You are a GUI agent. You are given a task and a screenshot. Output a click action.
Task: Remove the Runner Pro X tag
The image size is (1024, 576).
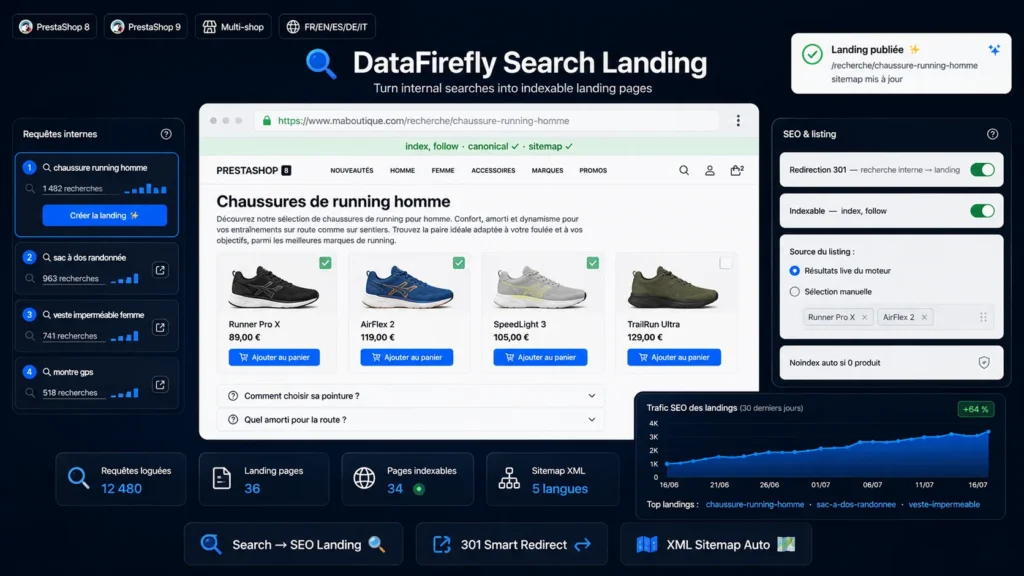(x=864, y=317)
